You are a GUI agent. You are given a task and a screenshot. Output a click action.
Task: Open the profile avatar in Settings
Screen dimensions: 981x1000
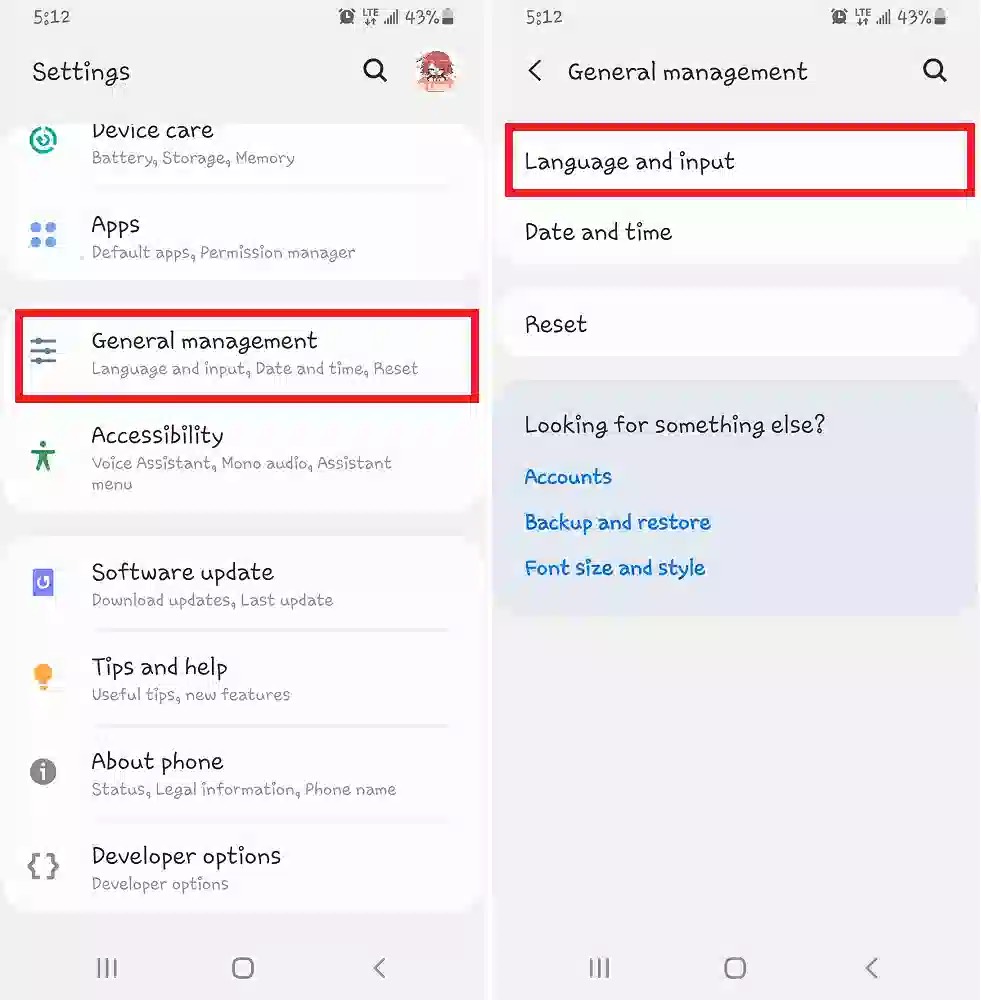(436, 71)
